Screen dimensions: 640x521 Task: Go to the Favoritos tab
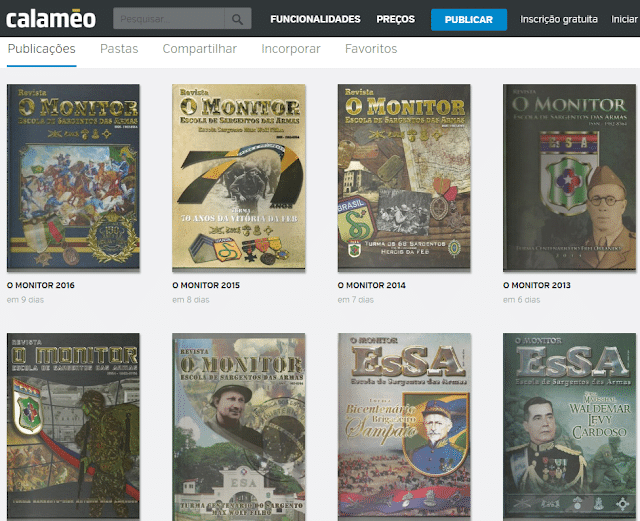tap(371, 49)
